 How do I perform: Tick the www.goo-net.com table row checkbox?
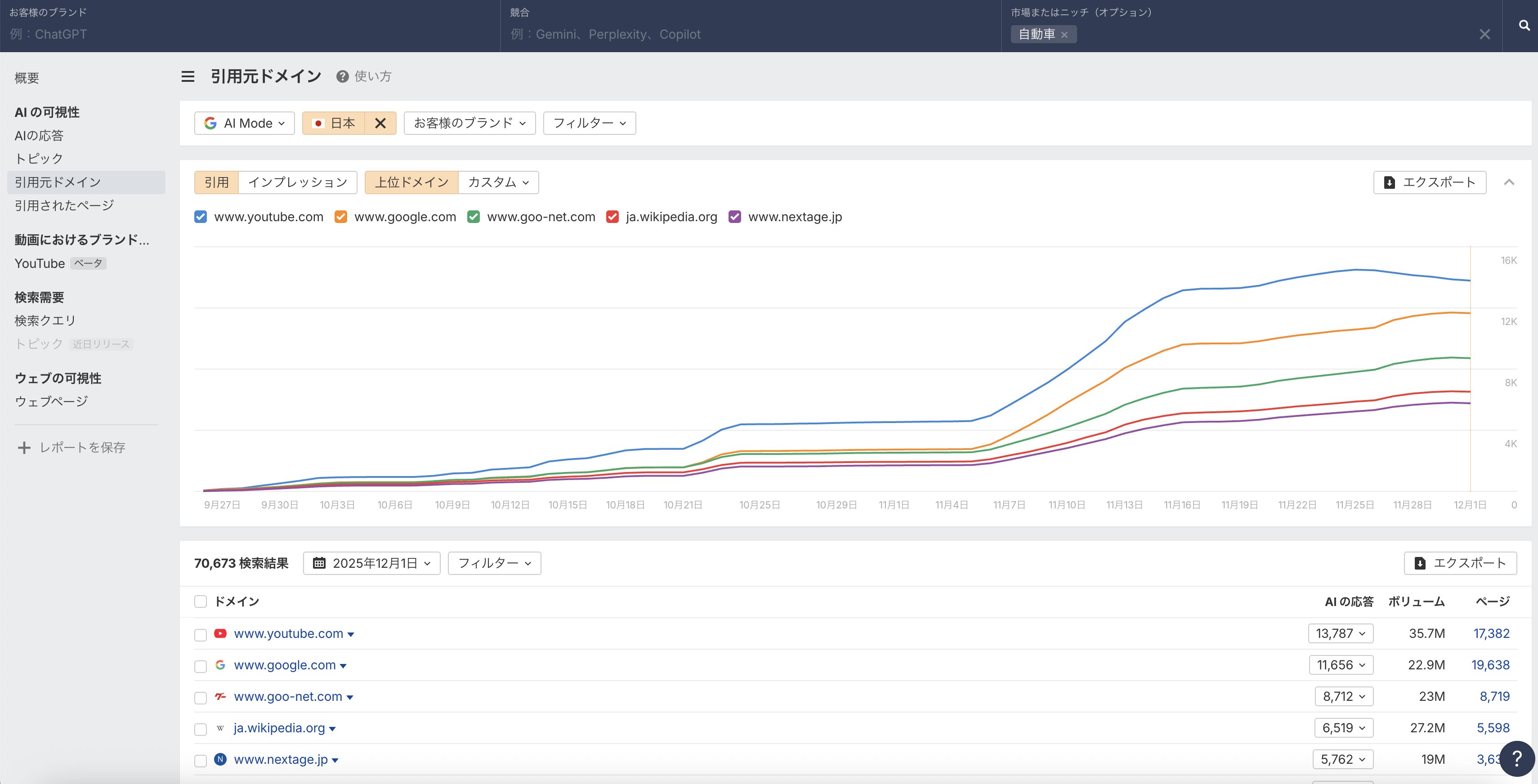click(x=201, y=698)
